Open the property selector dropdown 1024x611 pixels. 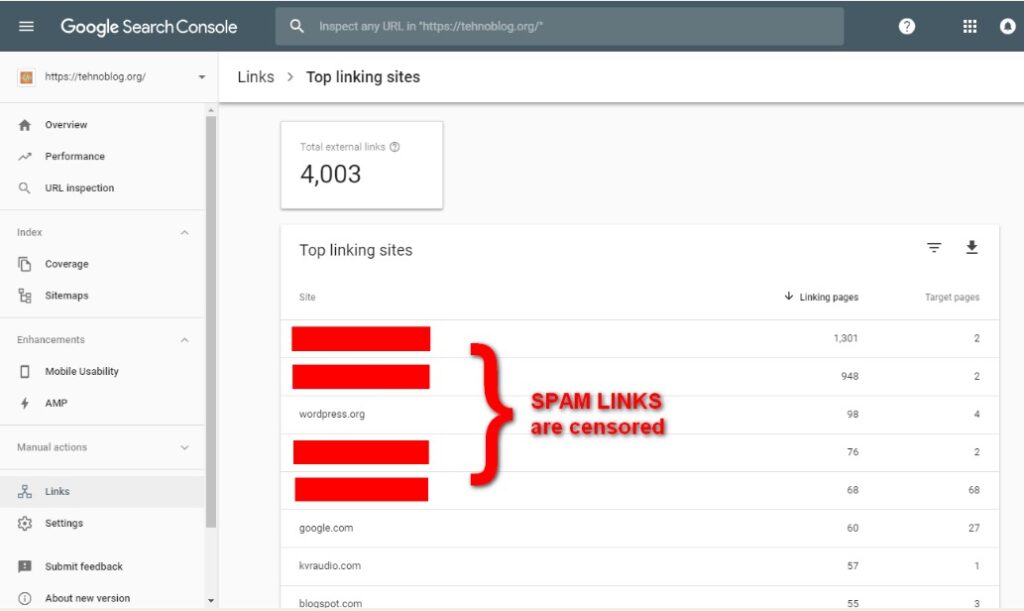coord(202,77)
